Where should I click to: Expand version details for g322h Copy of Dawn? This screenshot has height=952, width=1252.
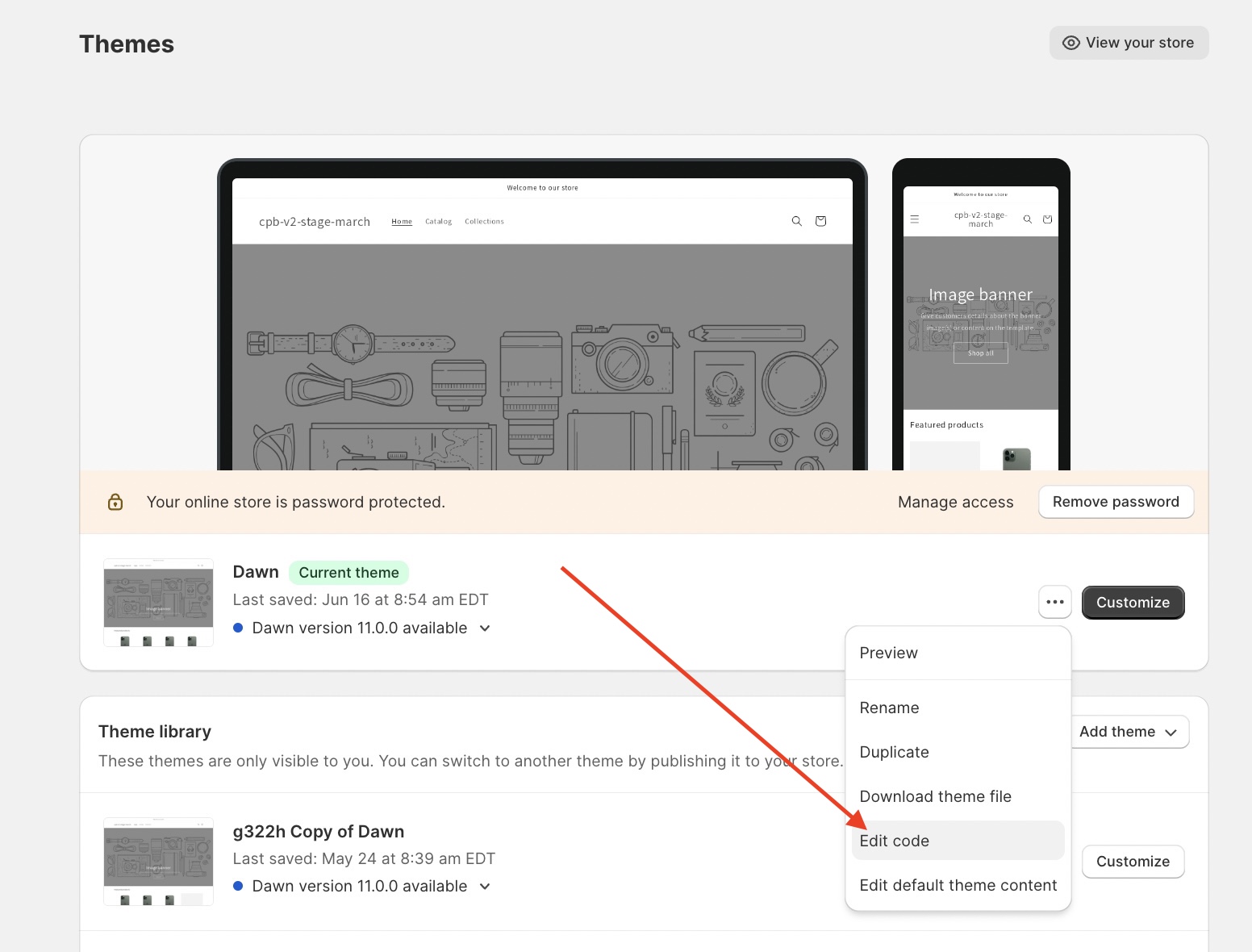tap(485, 886)
